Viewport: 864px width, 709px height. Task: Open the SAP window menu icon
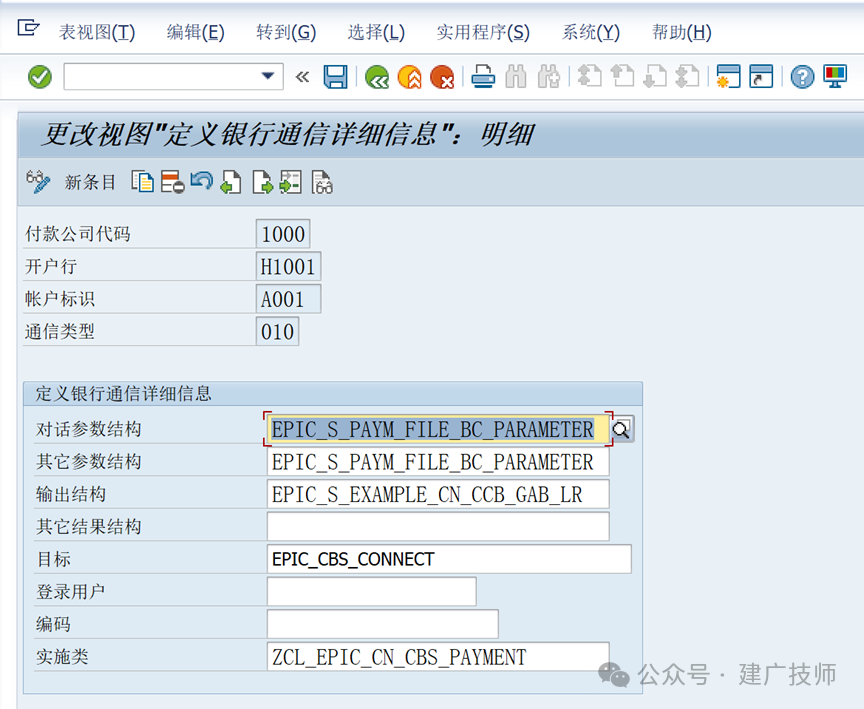[x=28, y=28]
